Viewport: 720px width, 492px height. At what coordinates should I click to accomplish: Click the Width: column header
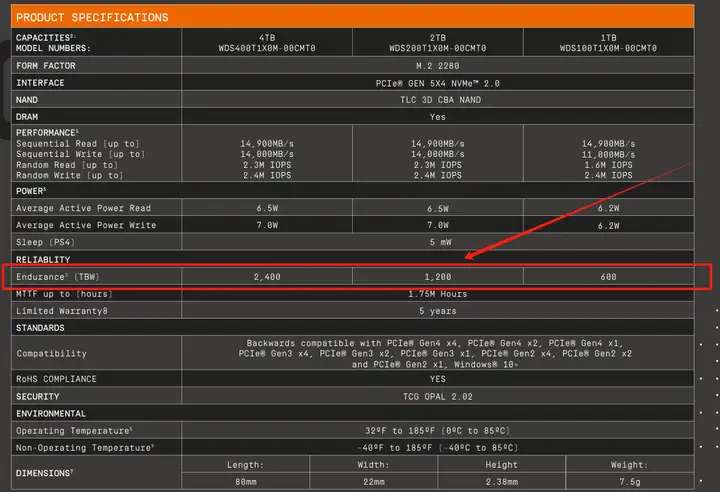coord(373,465)
